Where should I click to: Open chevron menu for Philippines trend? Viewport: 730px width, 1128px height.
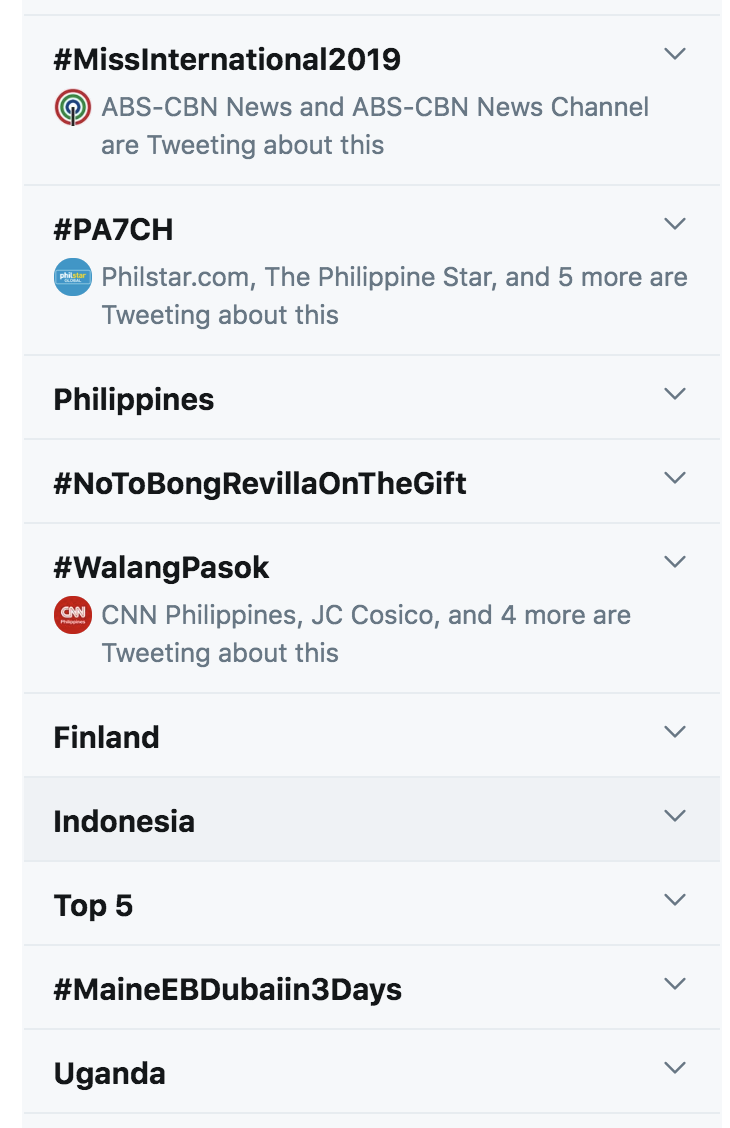[675, 394]
